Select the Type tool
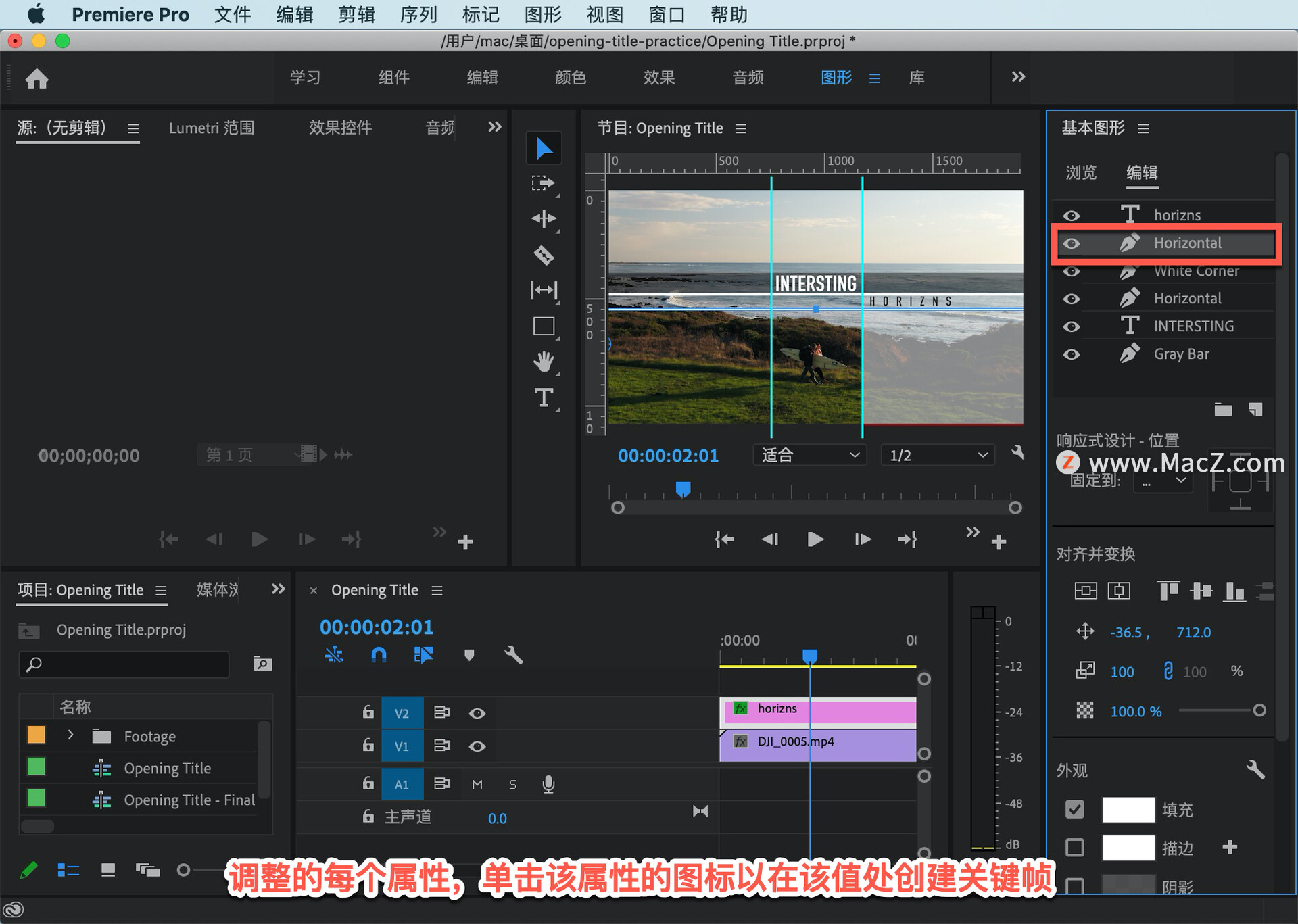The width and height of the screenshot is (1298, 924). click(544, 397)
